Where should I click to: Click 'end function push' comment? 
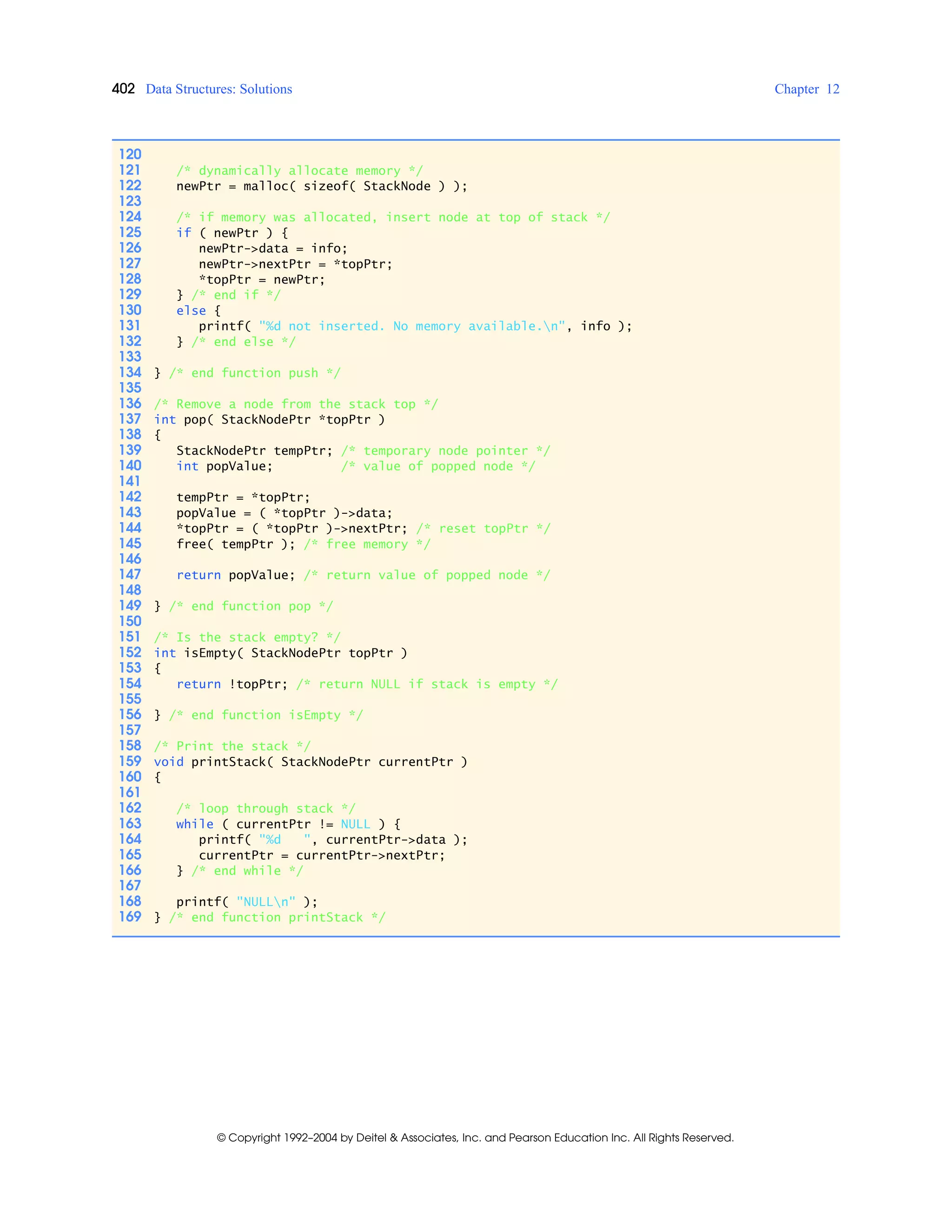[x=254, y=373]
